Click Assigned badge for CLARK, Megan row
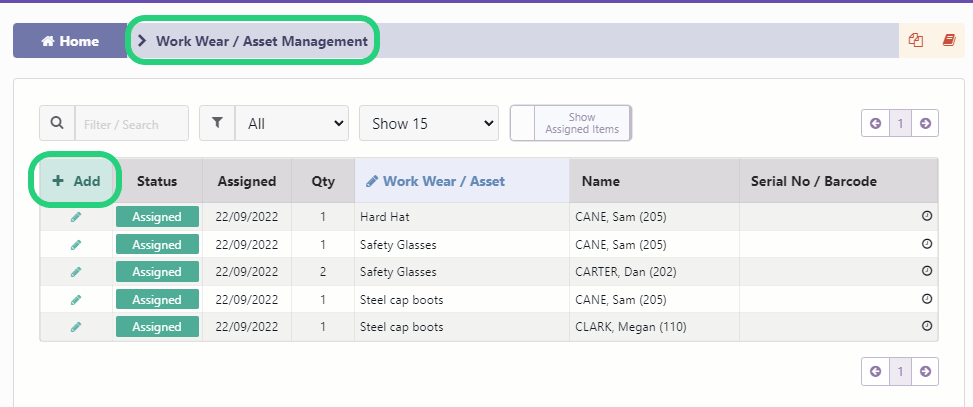The image size is (973, 407). 157,327
